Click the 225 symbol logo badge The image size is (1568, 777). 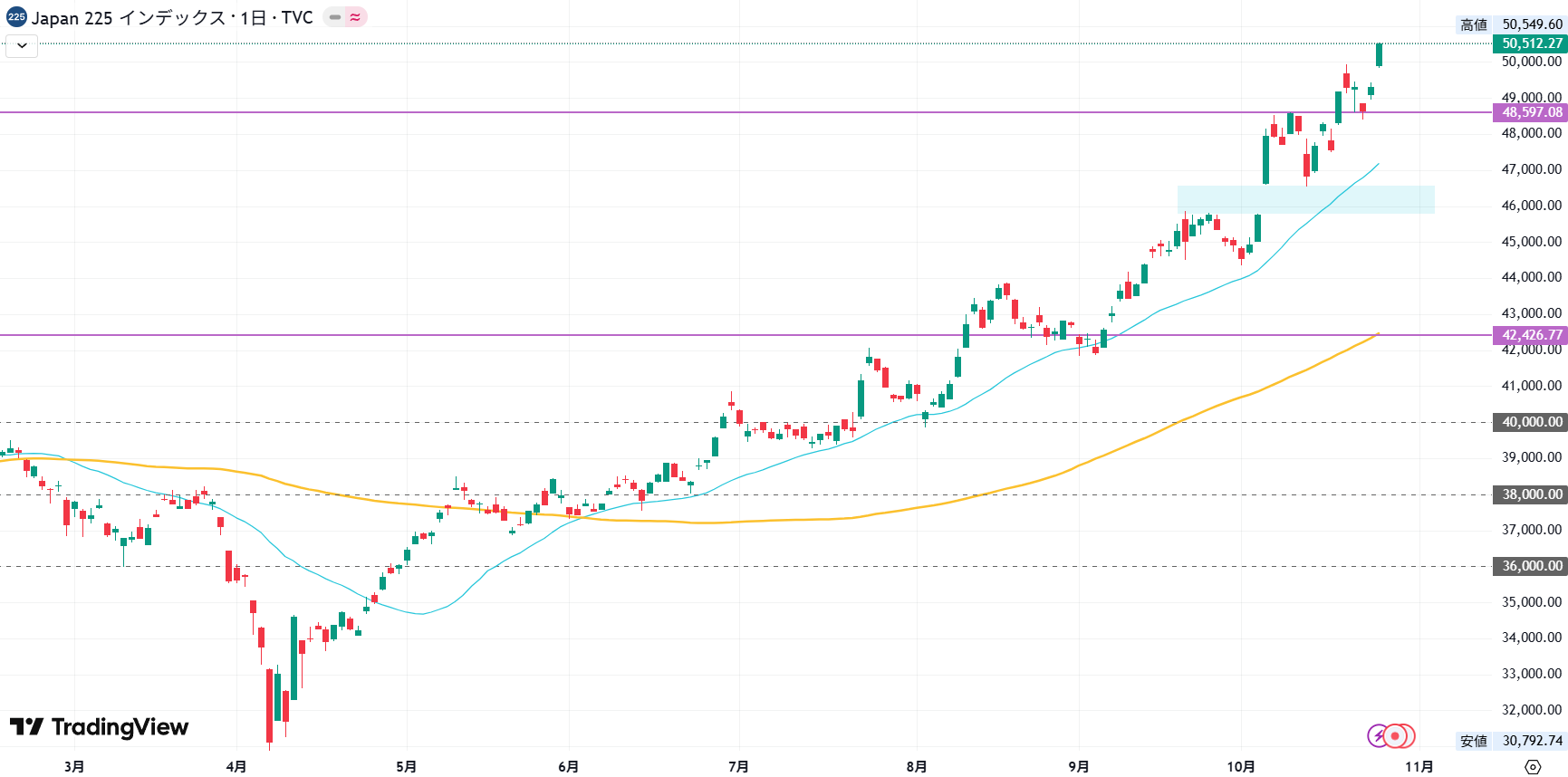[x=16, y=17]
